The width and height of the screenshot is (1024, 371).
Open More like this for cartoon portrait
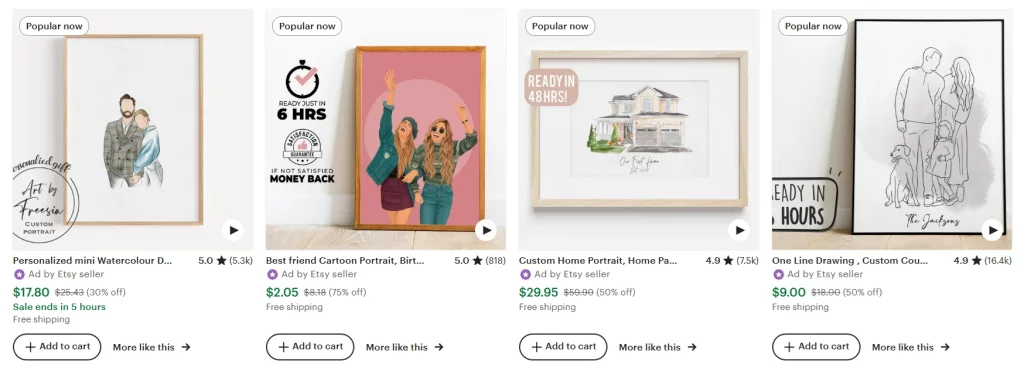tap(404, 347)
